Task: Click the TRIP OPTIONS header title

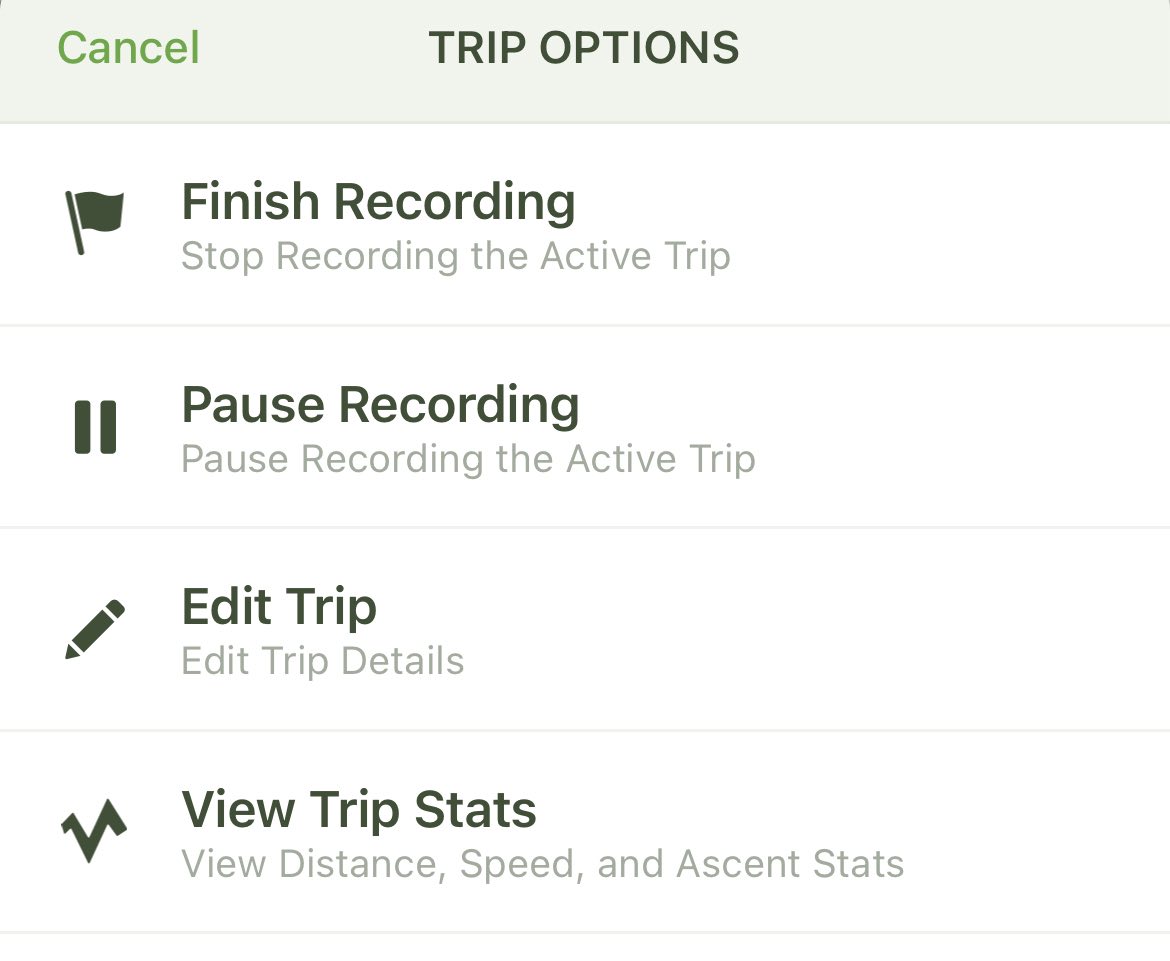Action: (x=584, y=48)
